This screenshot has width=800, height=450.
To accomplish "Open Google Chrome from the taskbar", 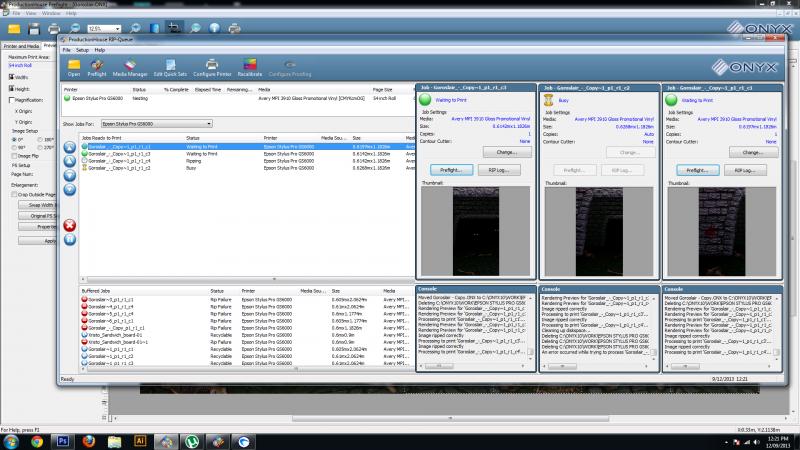I will pos(37,441).
